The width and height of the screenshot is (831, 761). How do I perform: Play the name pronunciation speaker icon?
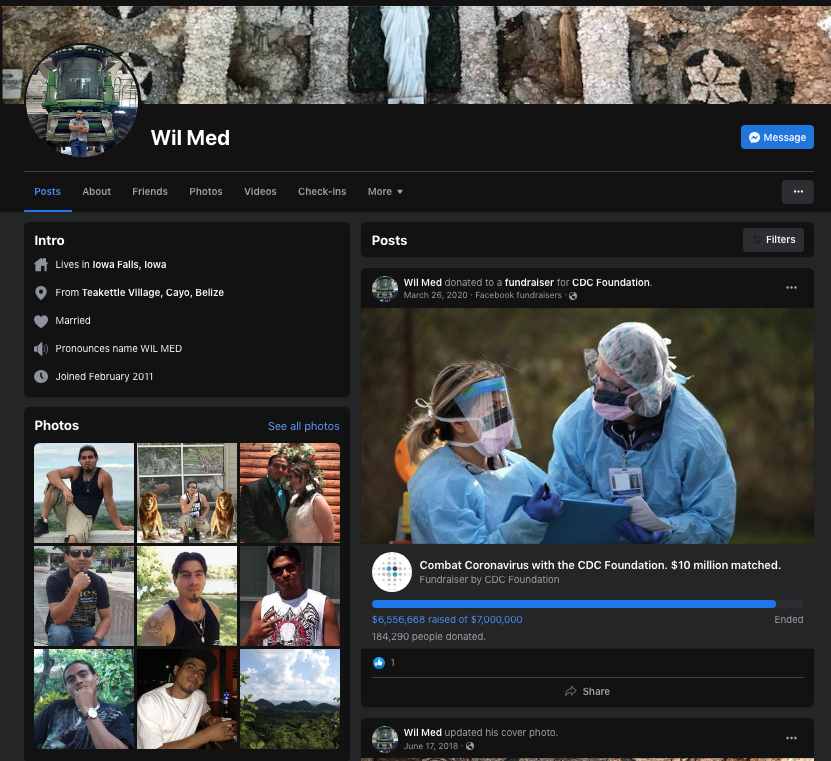tap(41, 349)
